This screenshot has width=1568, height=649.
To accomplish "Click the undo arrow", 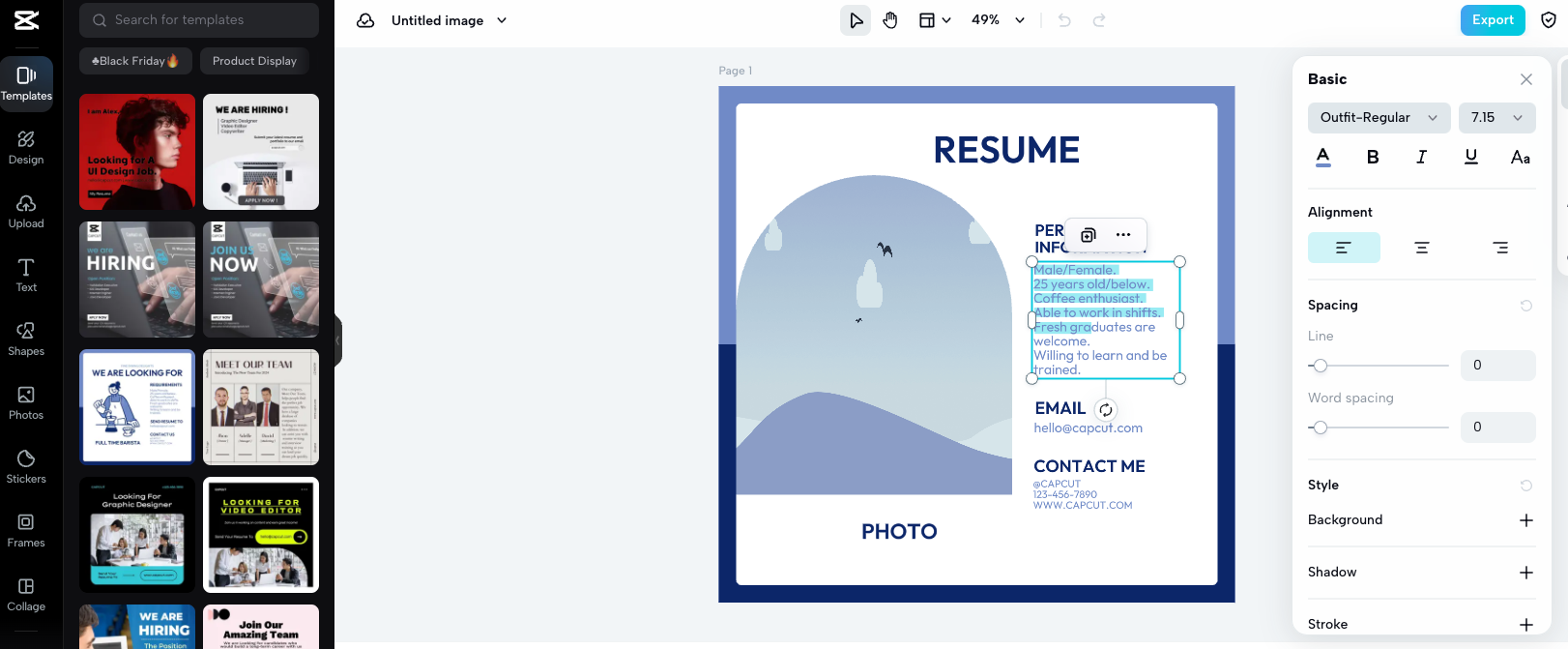I will click(1064, 20).
